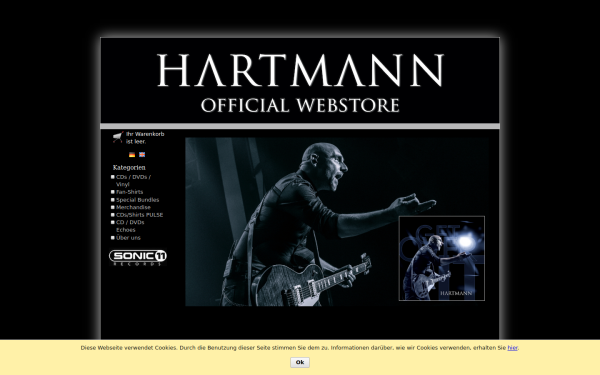The height and width of the screenshot is (375, 600).
Task: Open the CDs / DVDs / Vinyl category
Action: click(x=134, y=181)
